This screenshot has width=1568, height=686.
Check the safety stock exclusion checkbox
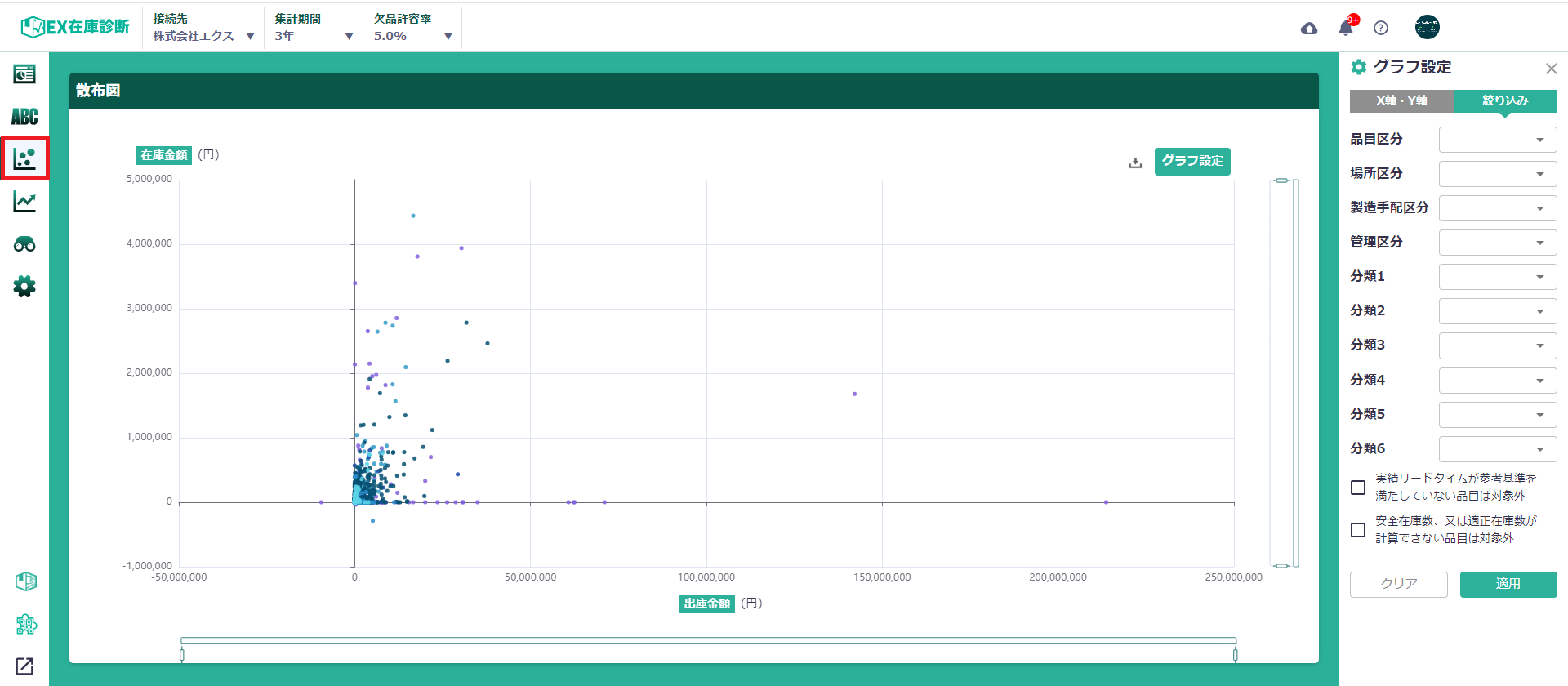pos(1358,530)
